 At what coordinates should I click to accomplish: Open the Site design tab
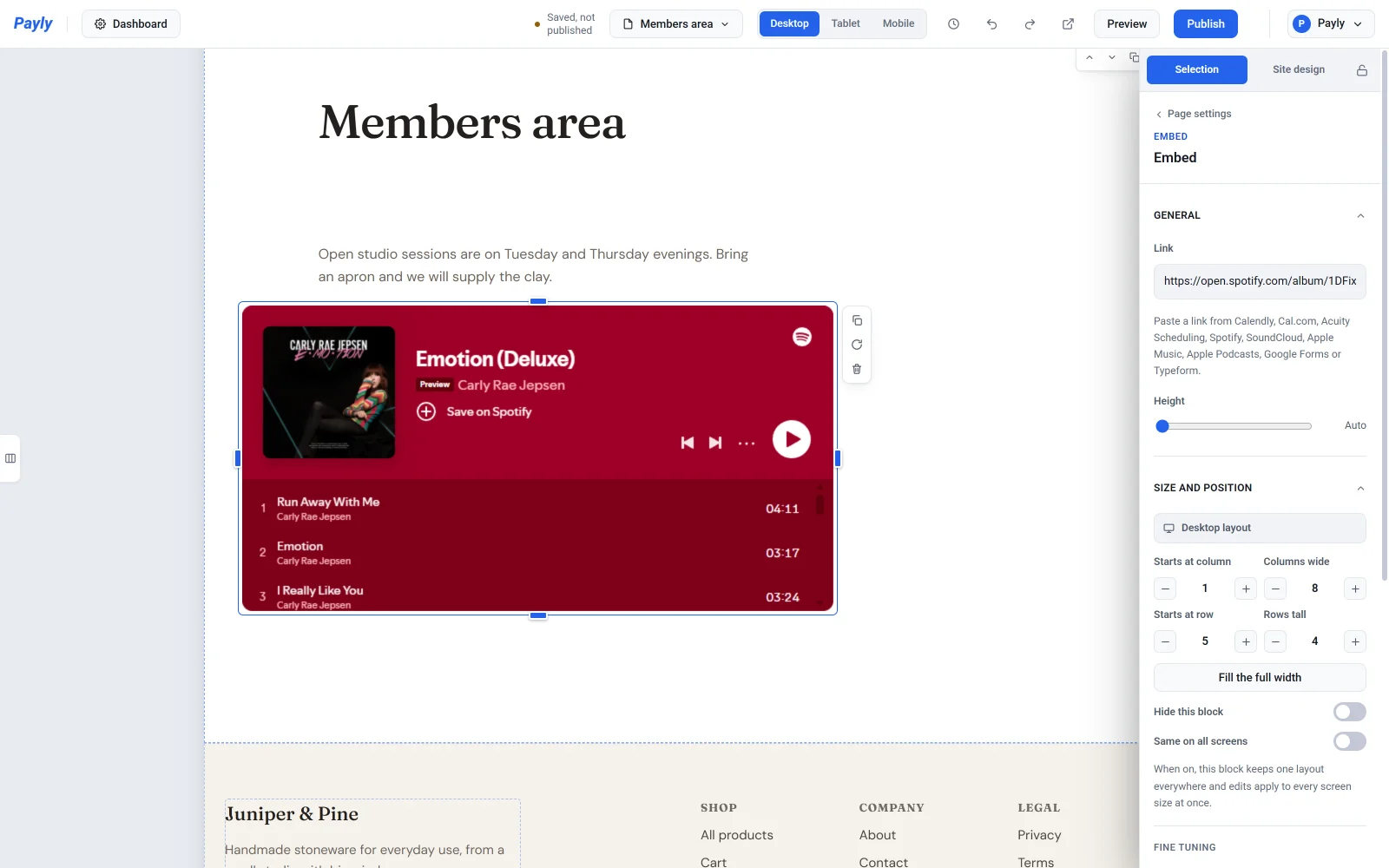tap(1299, 69)
